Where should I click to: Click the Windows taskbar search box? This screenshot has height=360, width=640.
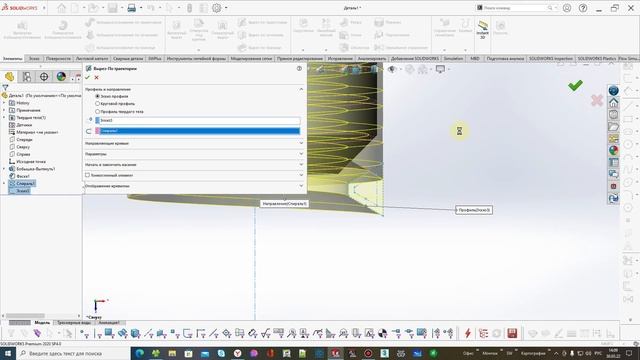73,353
